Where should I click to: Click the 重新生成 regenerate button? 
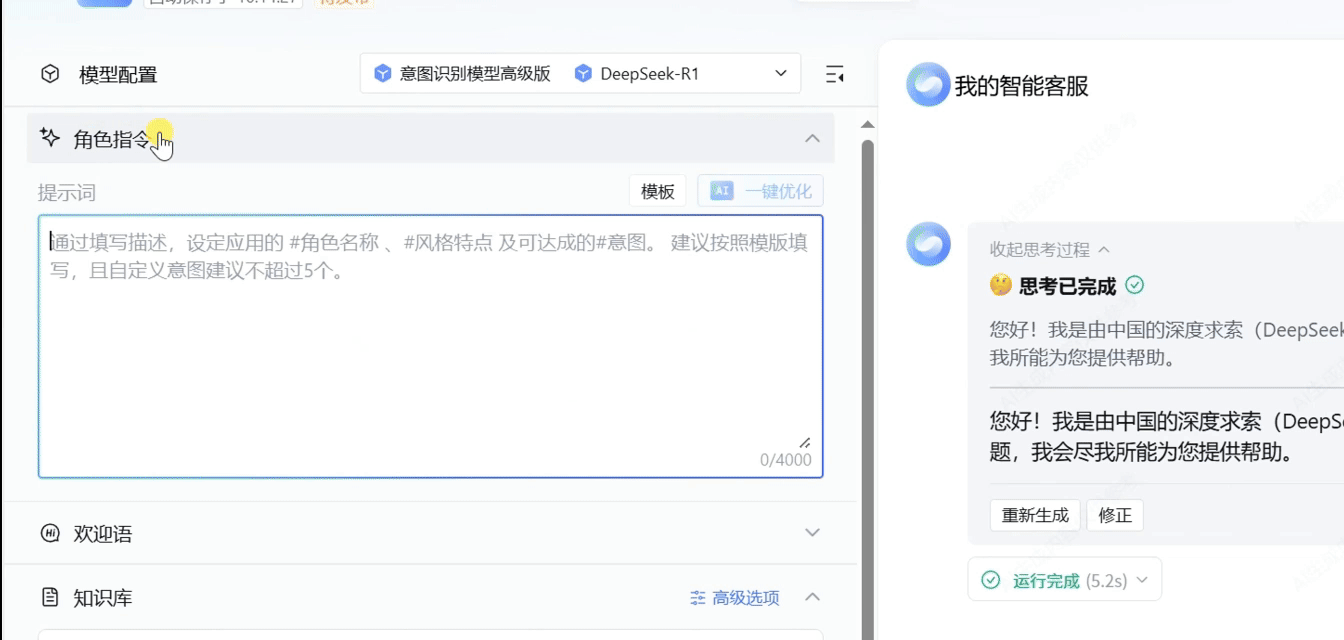(x=1035, y=515)
